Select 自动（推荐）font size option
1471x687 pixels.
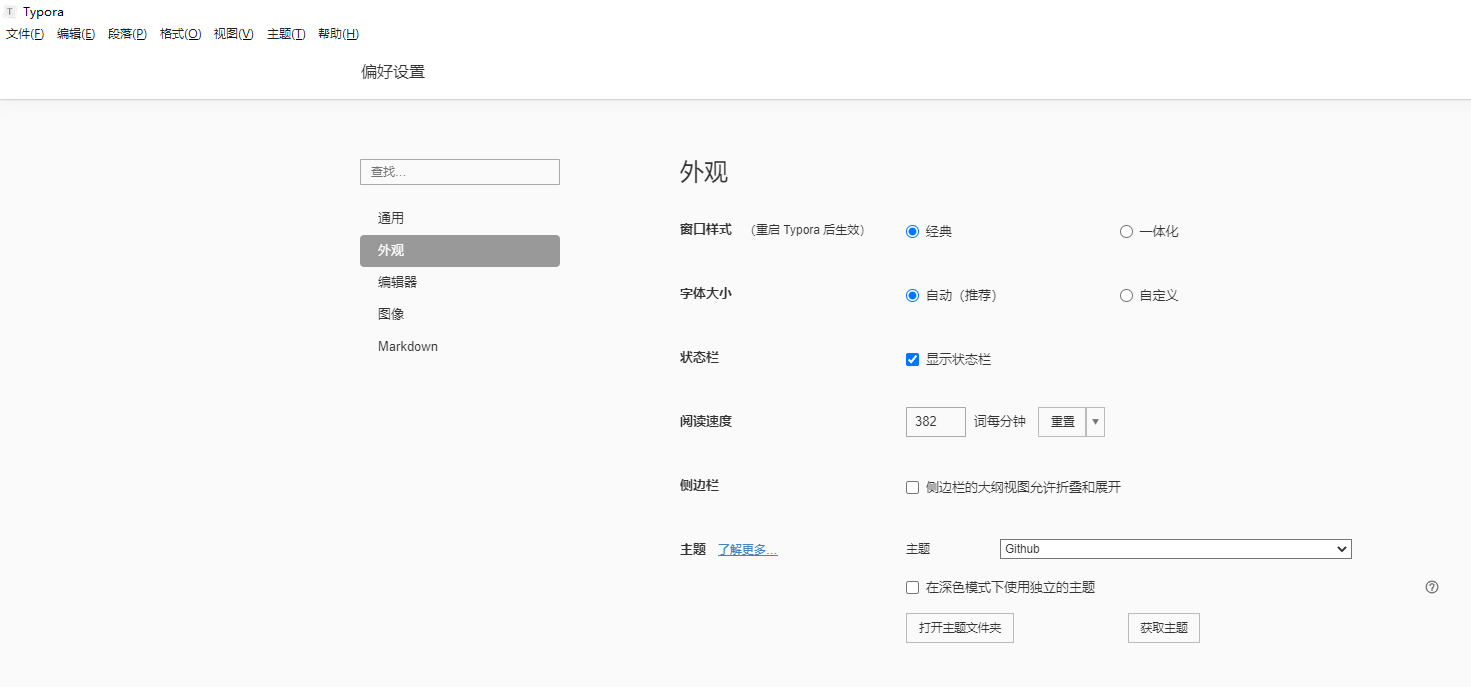(912, 295)
